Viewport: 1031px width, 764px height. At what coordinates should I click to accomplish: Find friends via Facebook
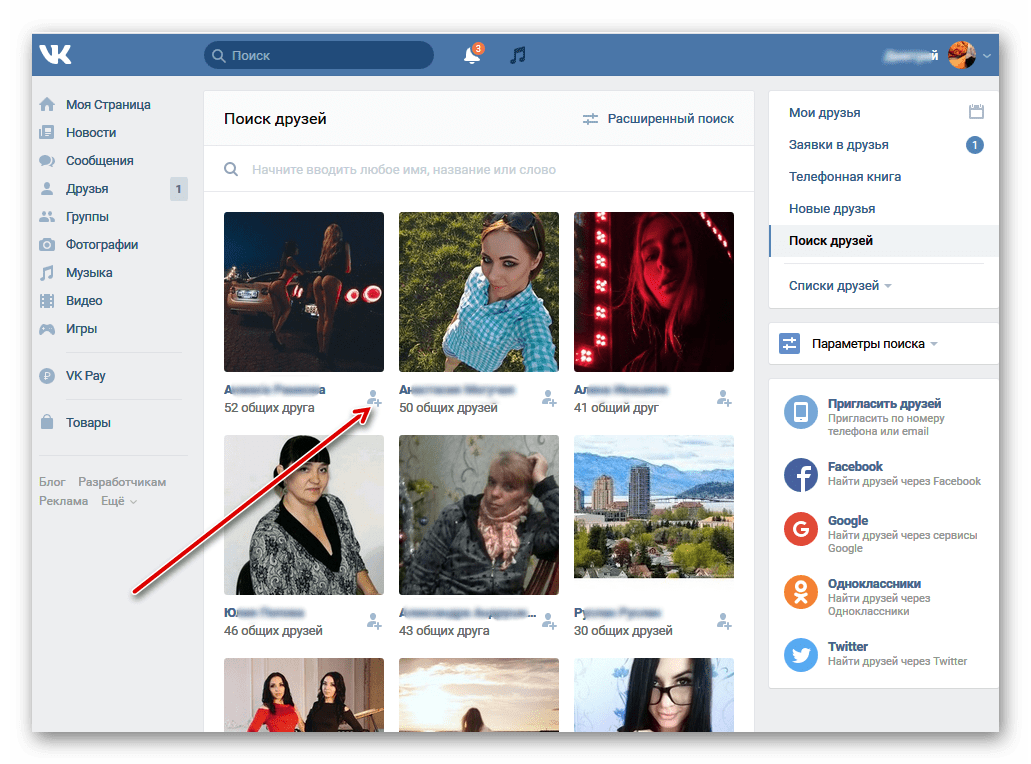point(882,474)
